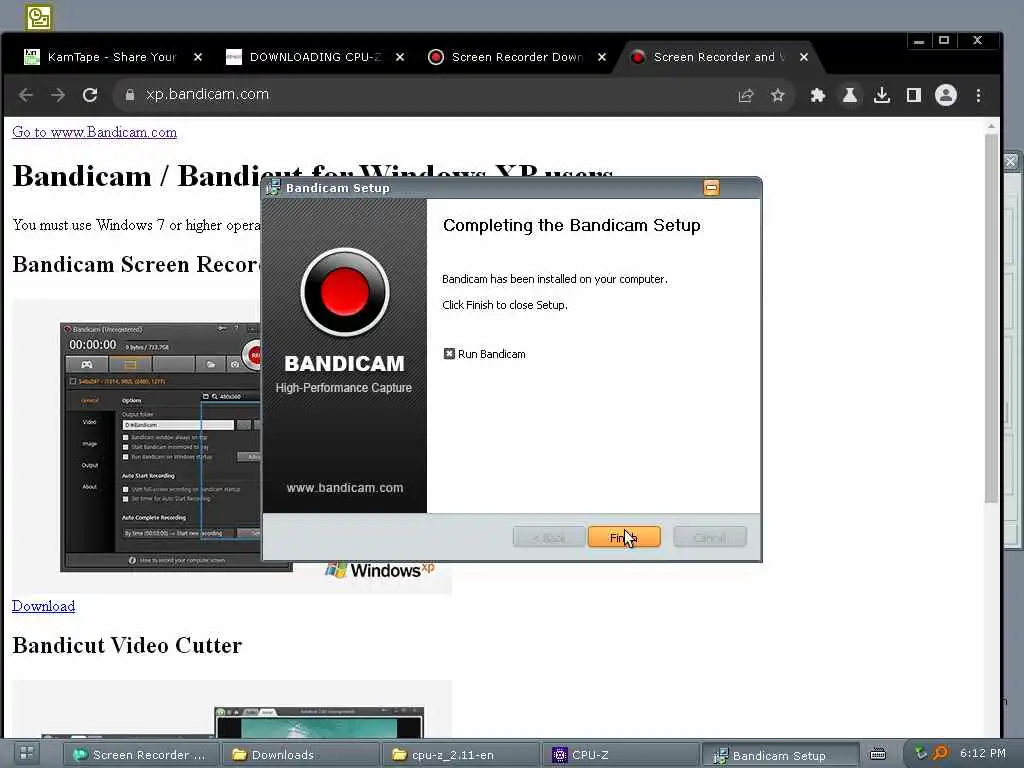Close the DOWNLOADING CPU-Z tab

(x=400, y=57)
